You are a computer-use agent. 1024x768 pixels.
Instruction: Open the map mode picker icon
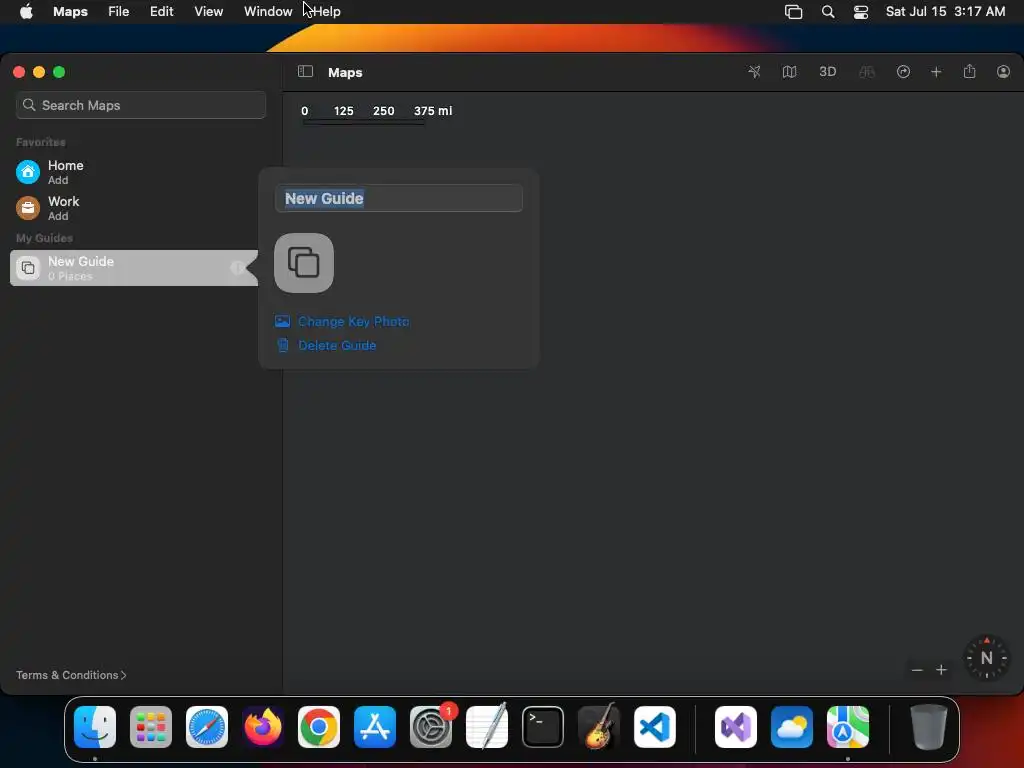(x=789, y=72)
